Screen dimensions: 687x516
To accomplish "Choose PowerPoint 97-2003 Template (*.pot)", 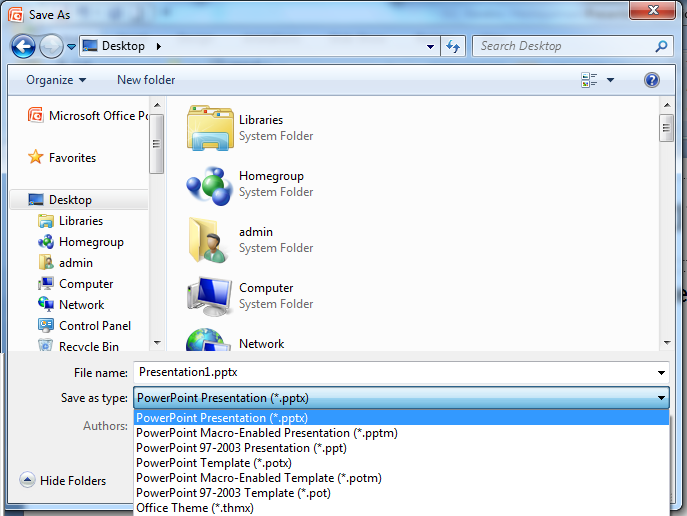I will pyautogui.click(x=401, y=493).
